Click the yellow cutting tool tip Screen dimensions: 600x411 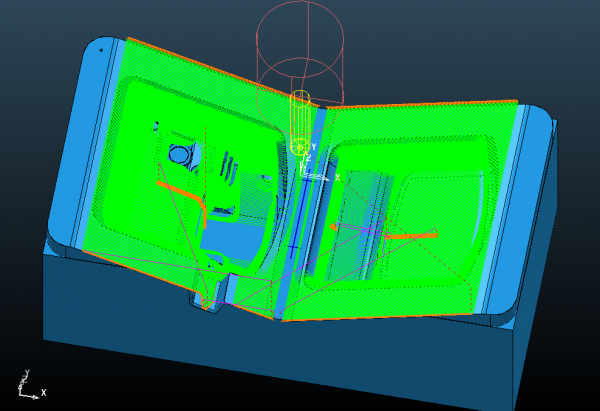point(300,147)
